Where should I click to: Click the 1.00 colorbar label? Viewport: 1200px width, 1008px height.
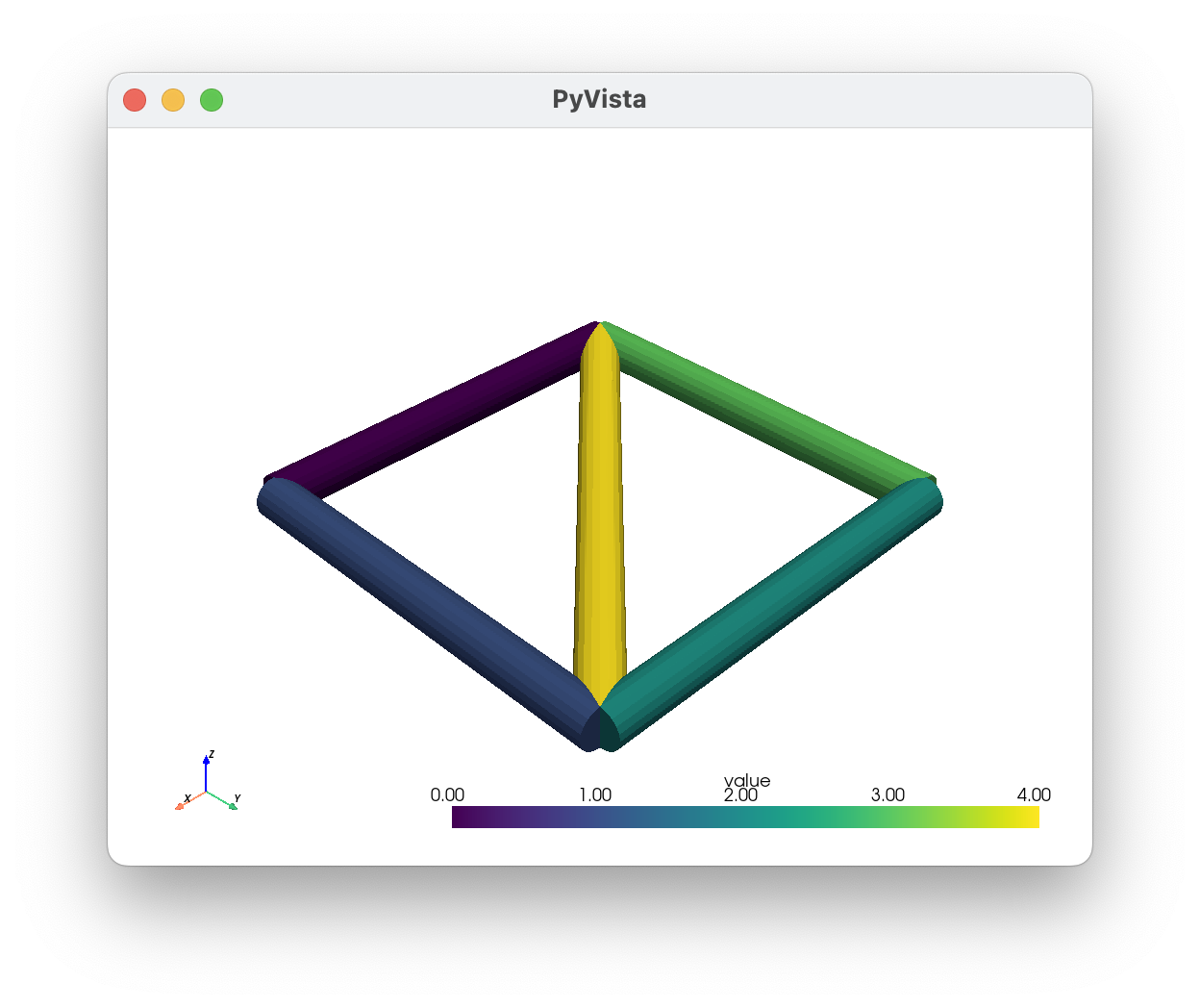point(595,795)
